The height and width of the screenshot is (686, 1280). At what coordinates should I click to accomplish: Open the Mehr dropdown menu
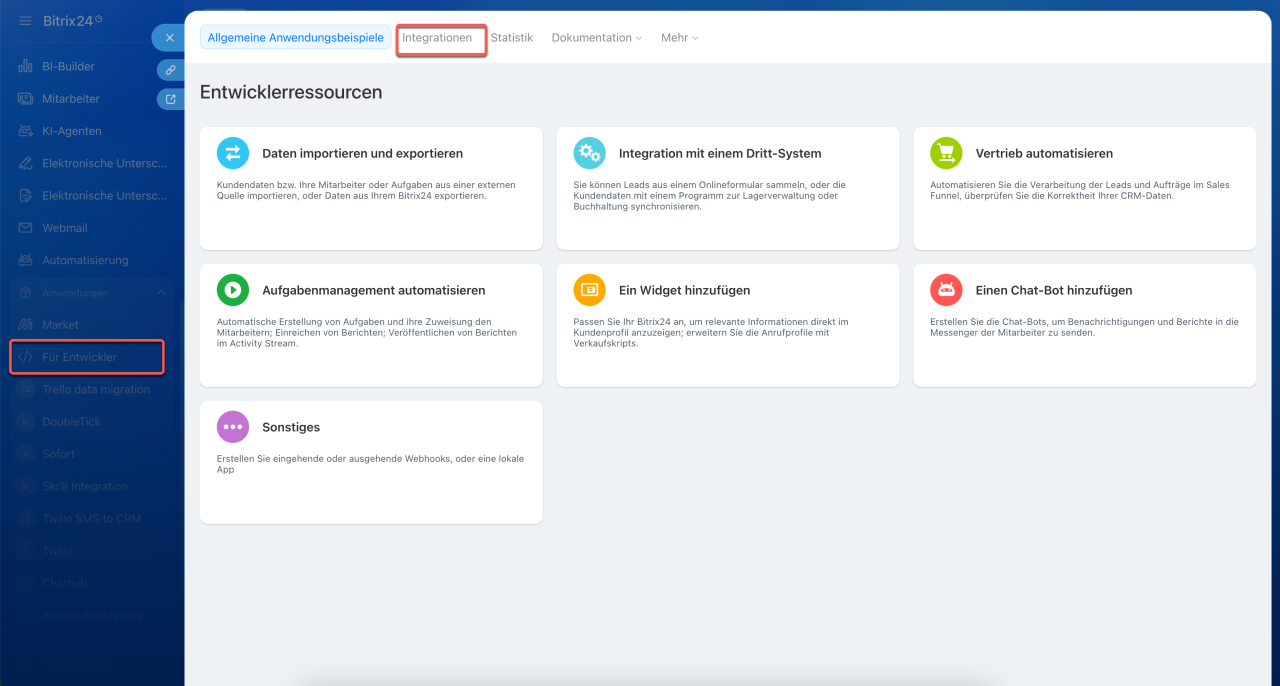point(679,38)
